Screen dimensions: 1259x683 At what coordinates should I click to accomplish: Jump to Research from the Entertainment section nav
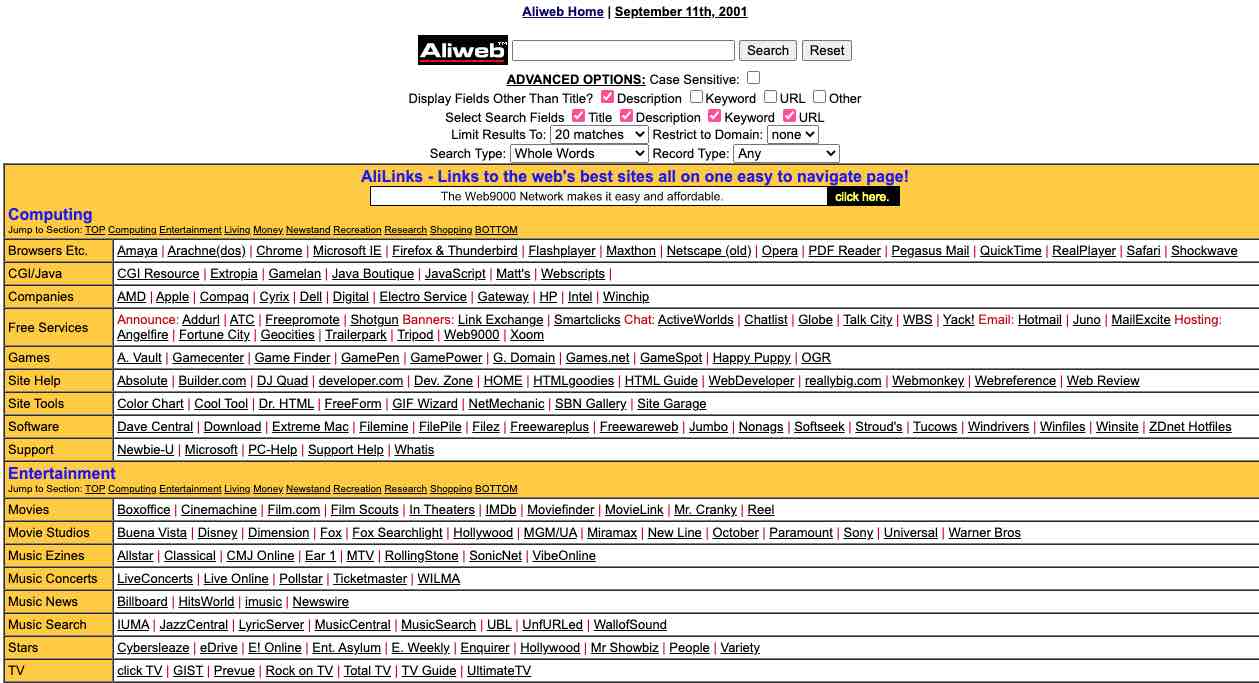pyautogui.click(x=405, y=490)
